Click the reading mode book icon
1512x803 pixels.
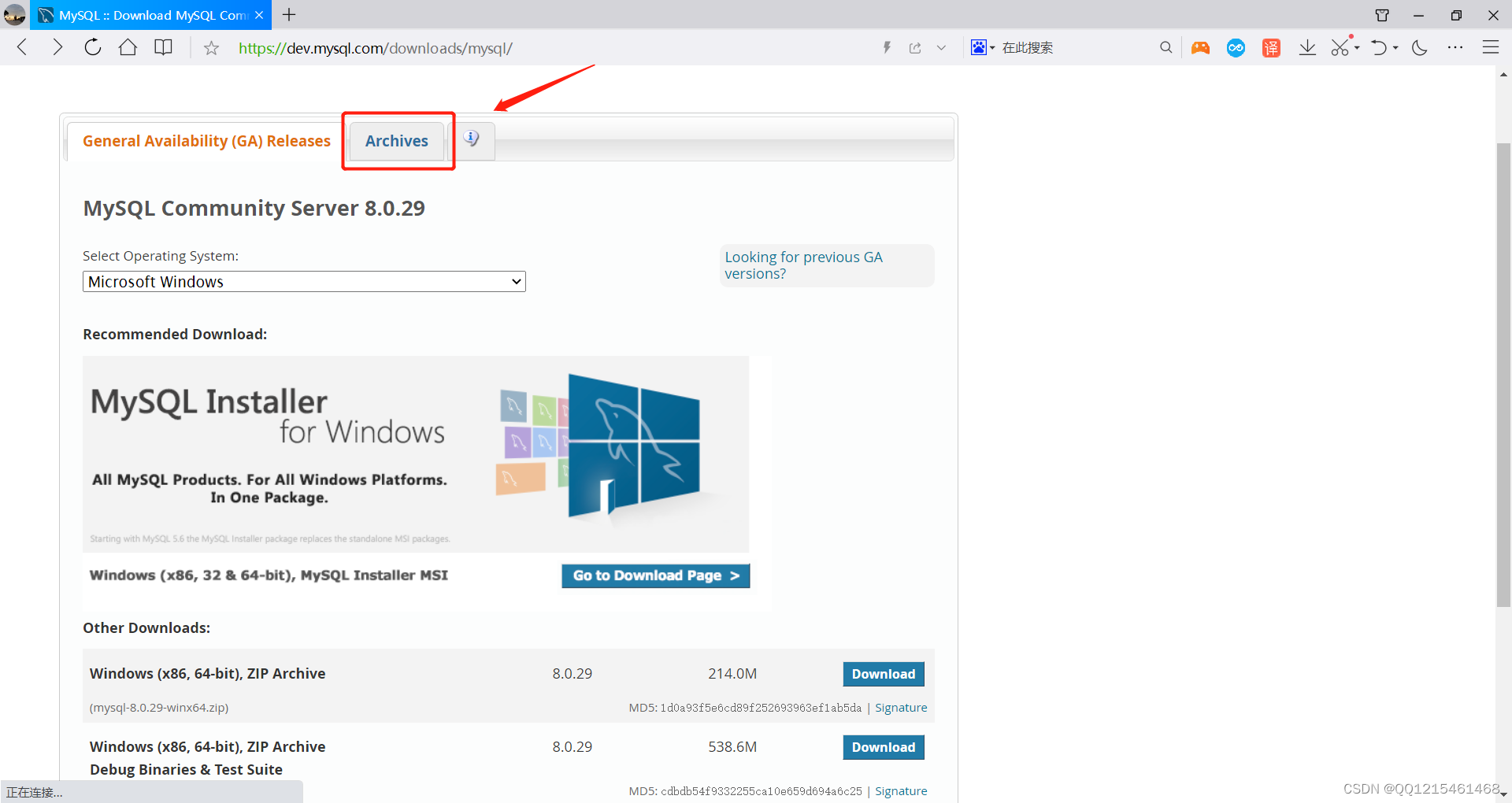(163, 47)
